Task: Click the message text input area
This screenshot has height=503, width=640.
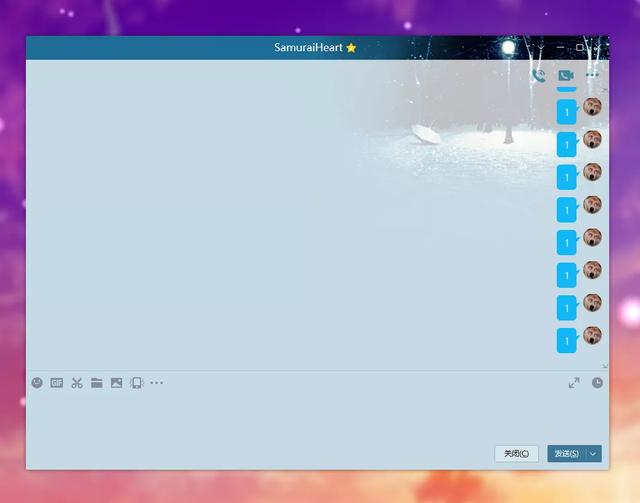Action: pos(317,416)
